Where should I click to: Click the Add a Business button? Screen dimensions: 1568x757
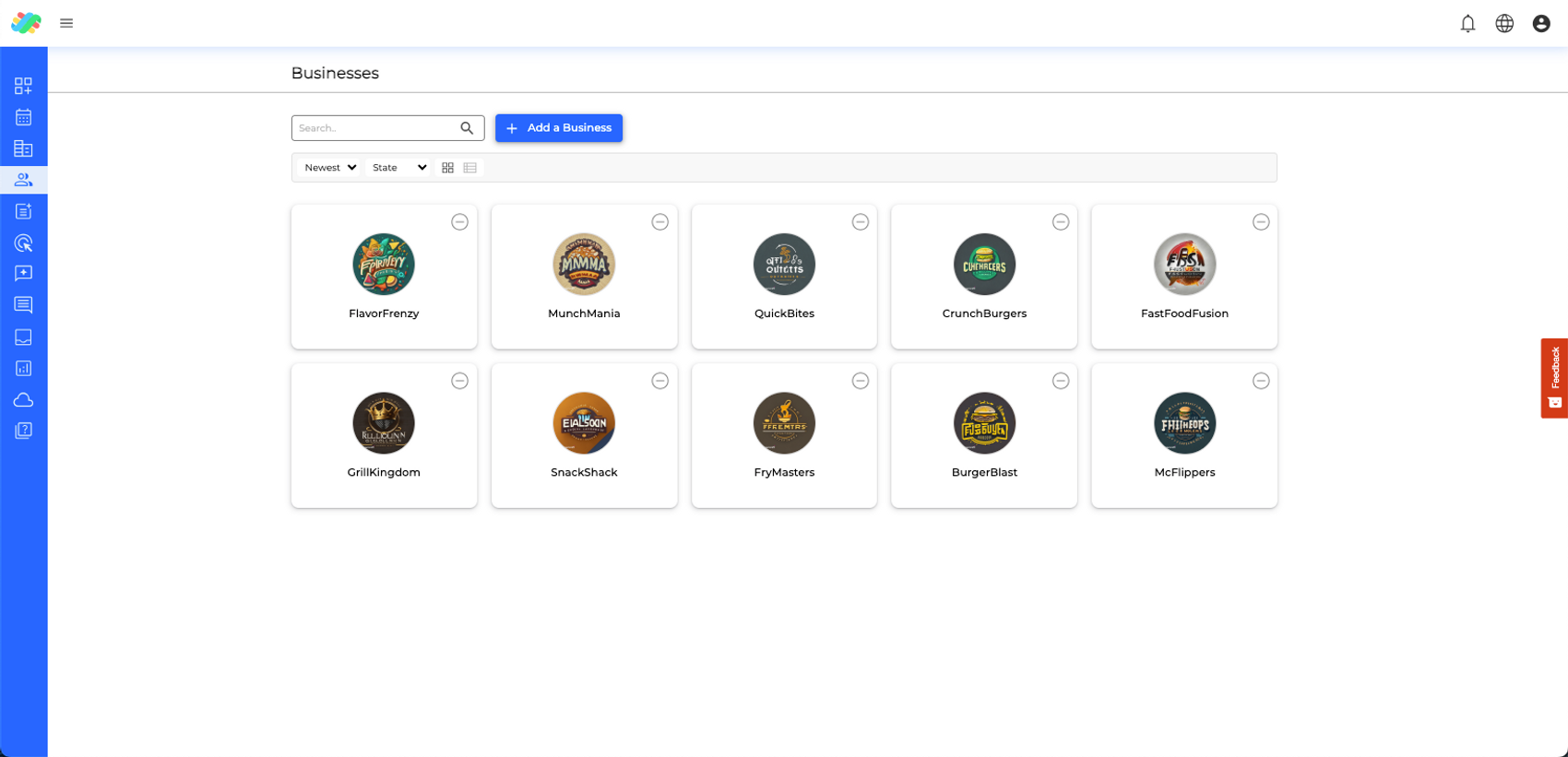(559, 128)
